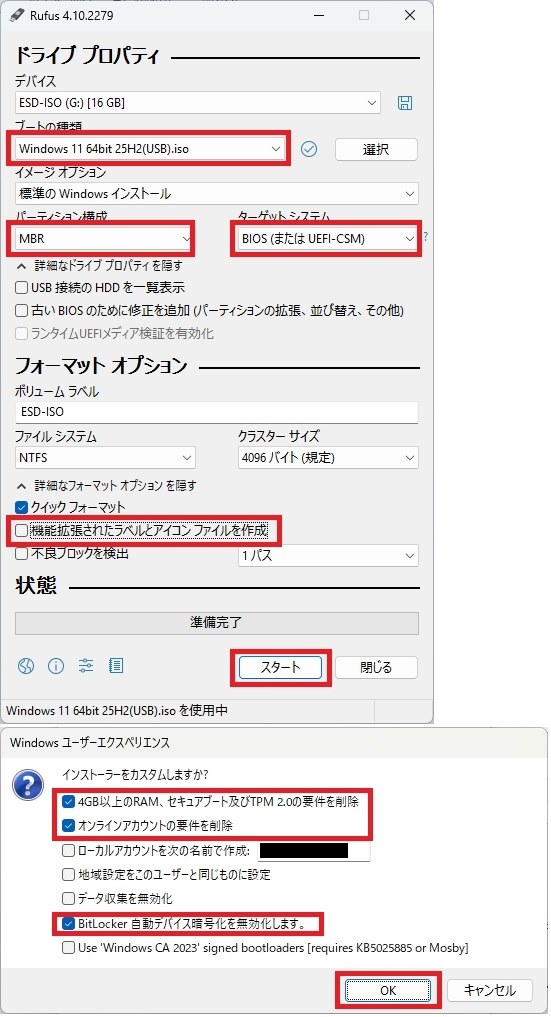
Task: Click the 閉じる button
Action: click(x=376, y=667)
